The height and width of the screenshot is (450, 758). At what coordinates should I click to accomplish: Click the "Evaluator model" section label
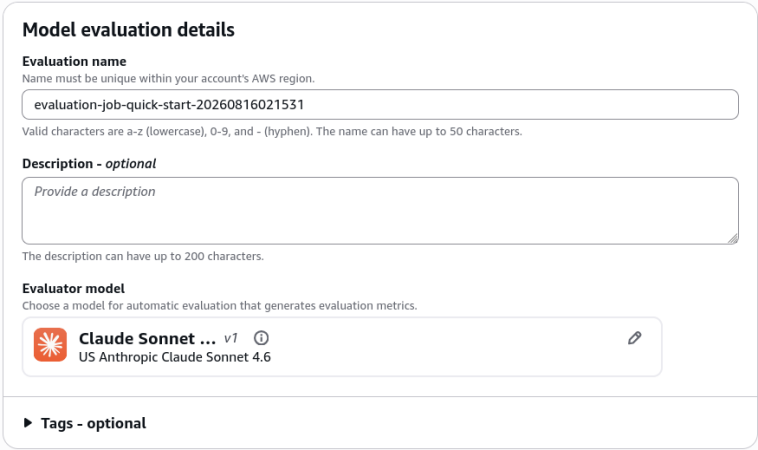click(73, 289)
